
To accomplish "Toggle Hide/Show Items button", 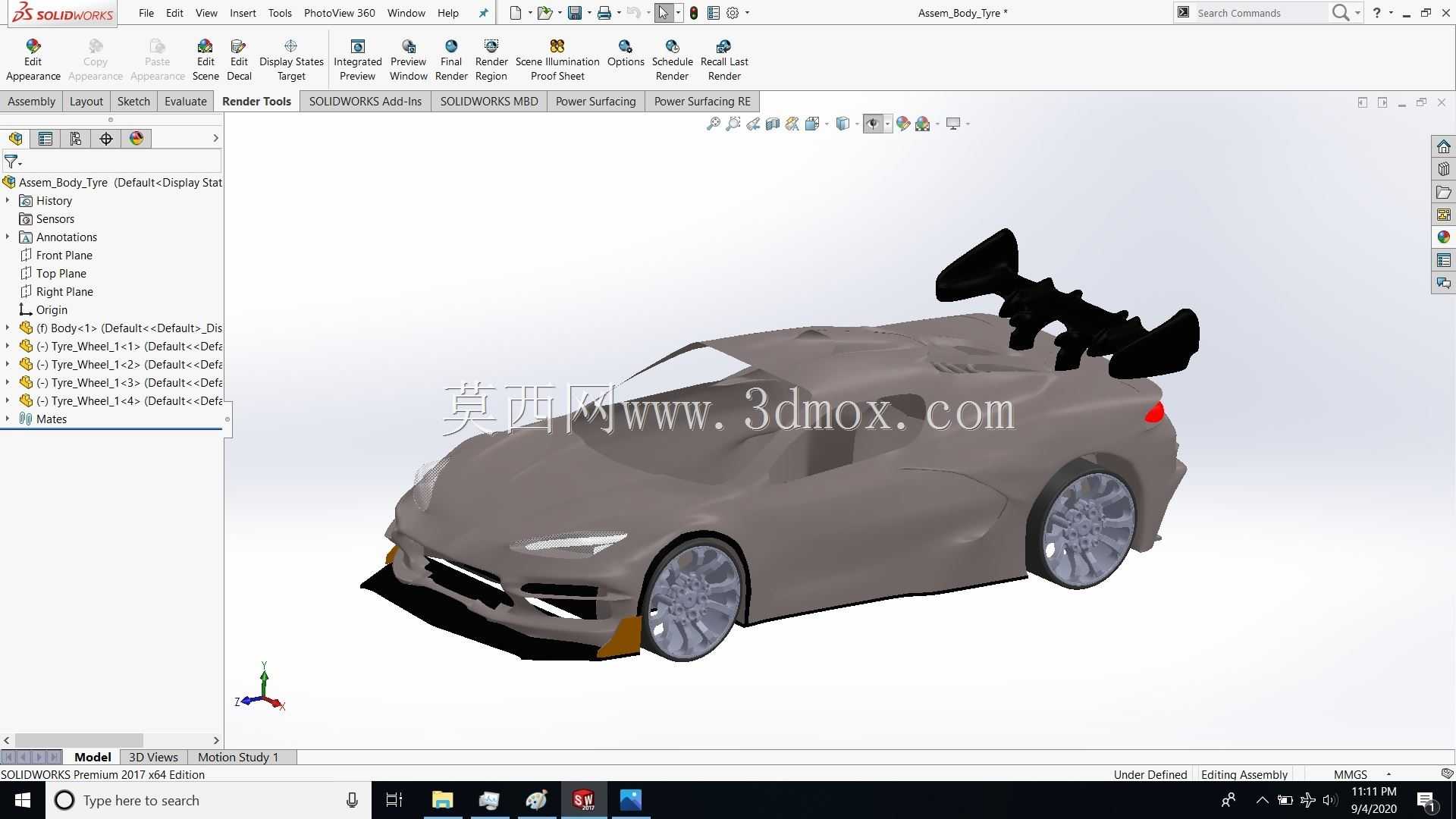I will [873, 124].
